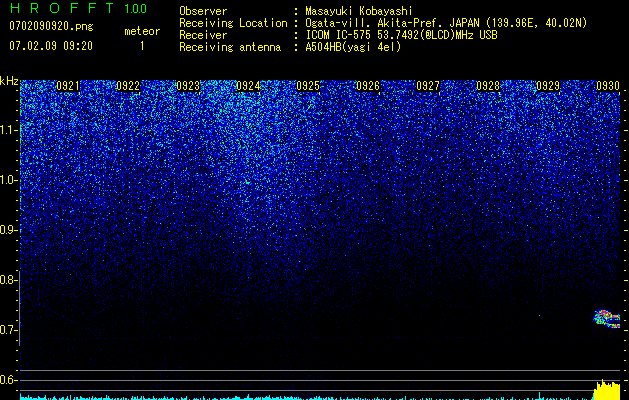Click the Receiver value ICOM IC-575
629x400 pixels.
point(401,35)
